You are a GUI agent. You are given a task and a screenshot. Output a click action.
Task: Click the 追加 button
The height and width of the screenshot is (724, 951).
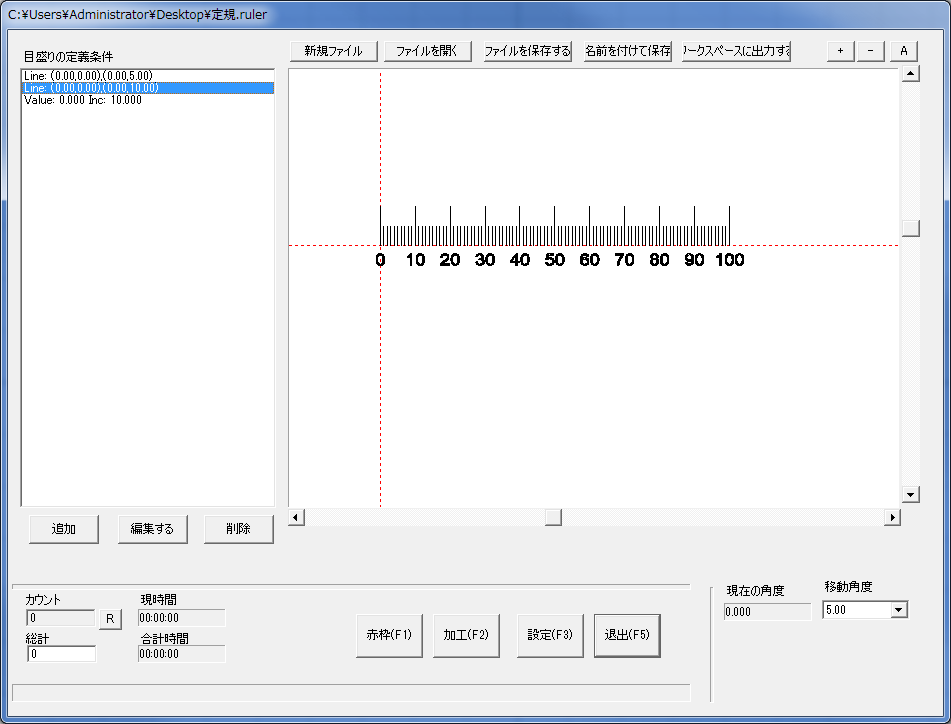[64, 529]
